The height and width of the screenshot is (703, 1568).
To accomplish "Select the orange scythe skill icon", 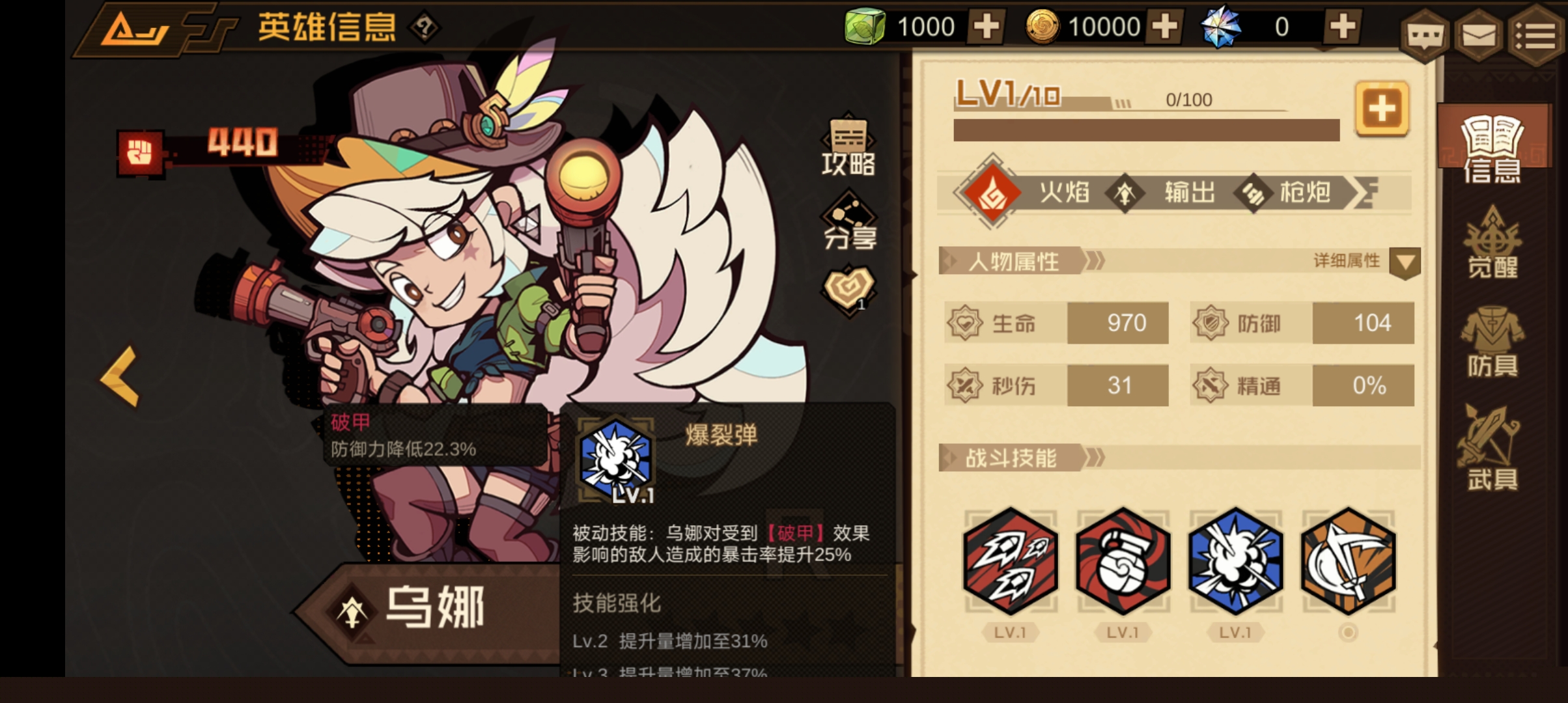I will coord(1348,561).
